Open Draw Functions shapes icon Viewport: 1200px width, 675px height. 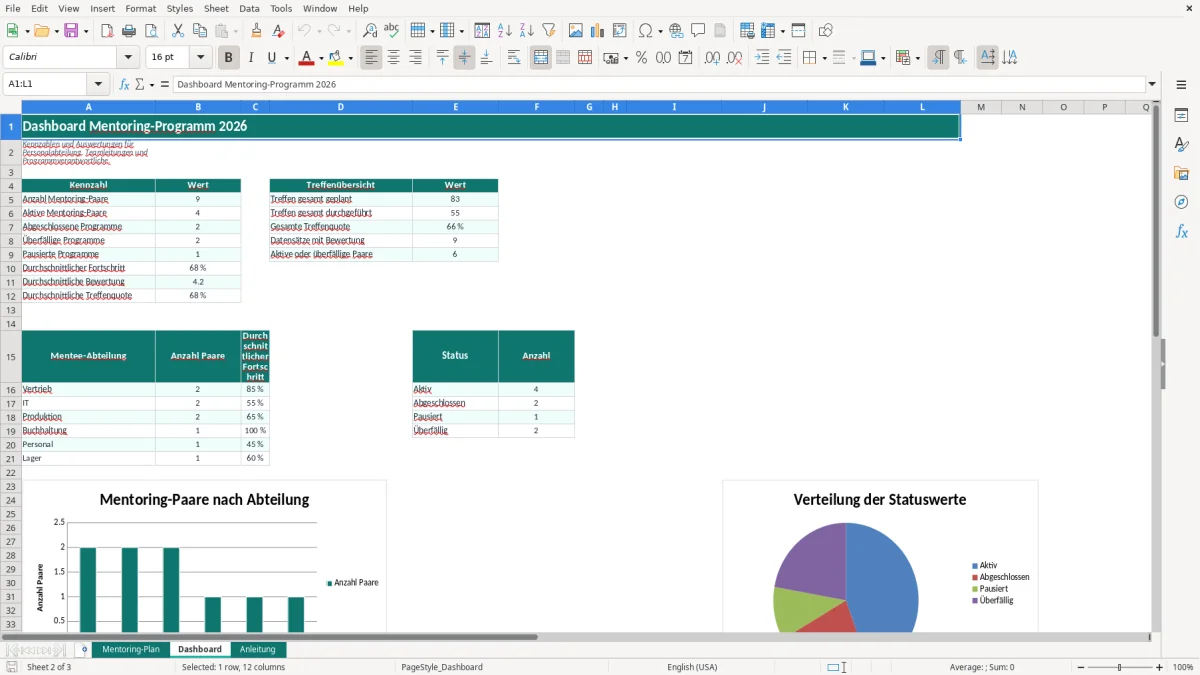point(825,31)
